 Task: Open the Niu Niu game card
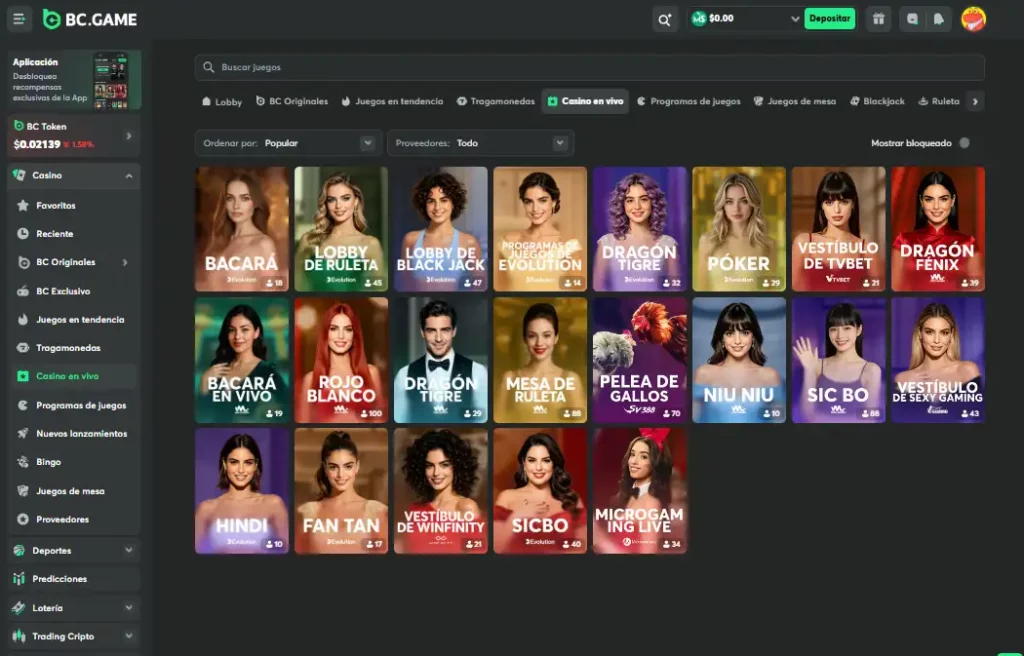coord(739,360)
